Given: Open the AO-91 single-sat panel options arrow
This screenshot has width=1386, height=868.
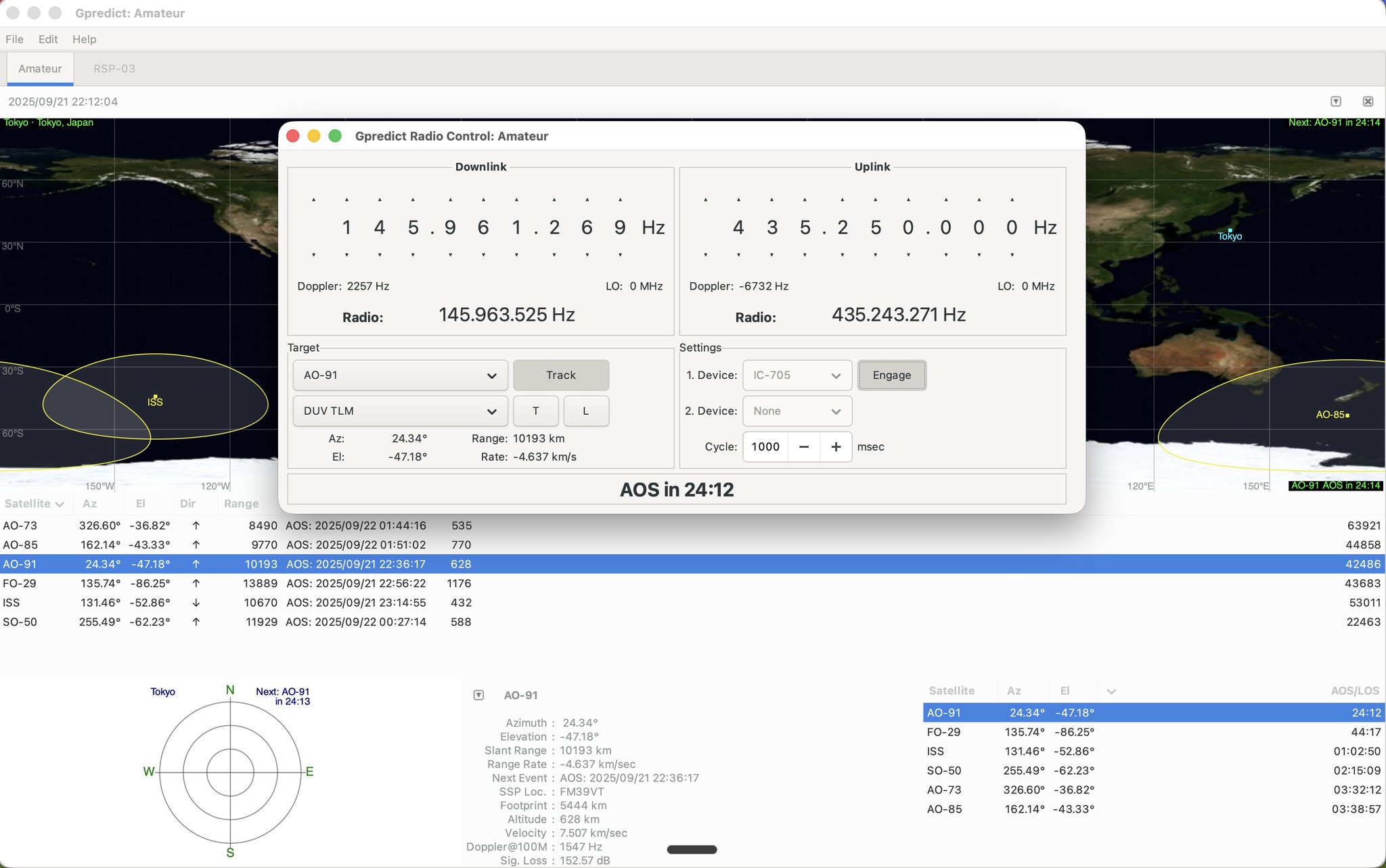Looking at the screenshot, I should pos(478,695).
